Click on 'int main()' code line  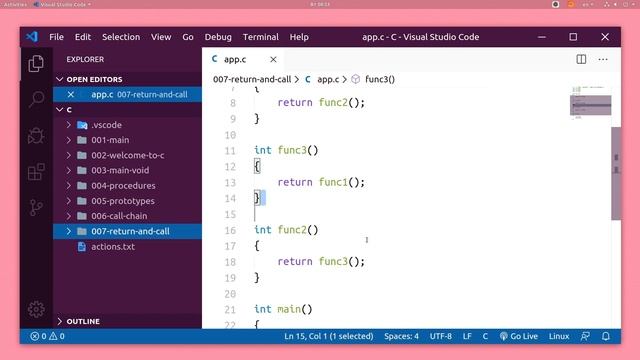click(283, 309)
